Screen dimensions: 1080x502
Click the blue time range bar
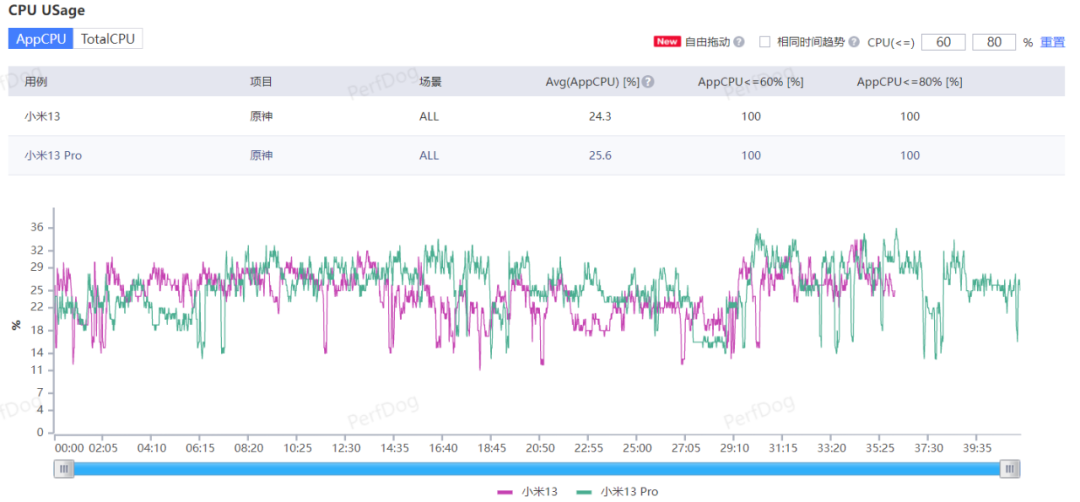(537, 469)
